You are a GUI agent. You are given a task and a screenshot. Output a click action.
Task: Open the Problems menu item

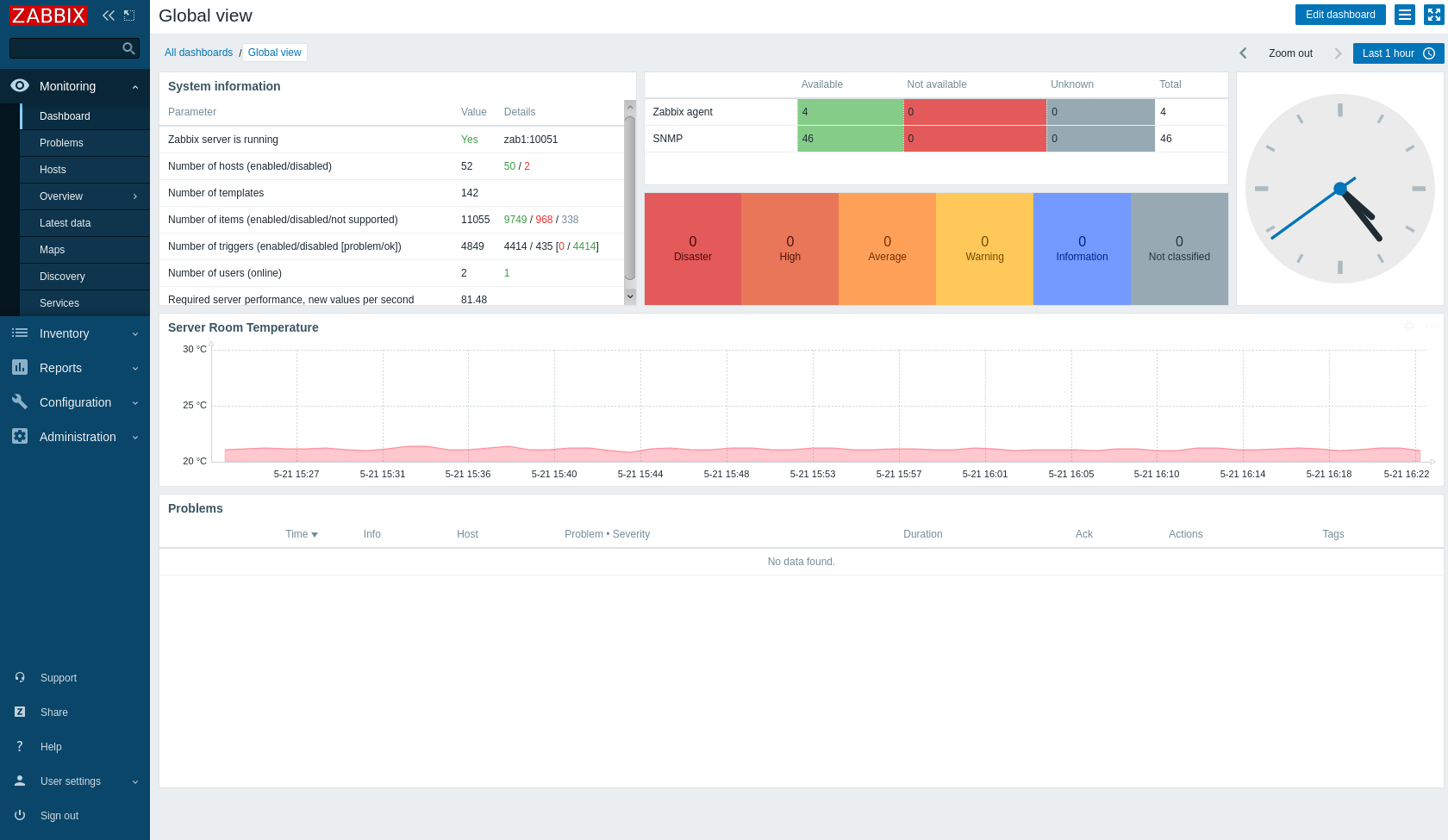pos(85,143)
